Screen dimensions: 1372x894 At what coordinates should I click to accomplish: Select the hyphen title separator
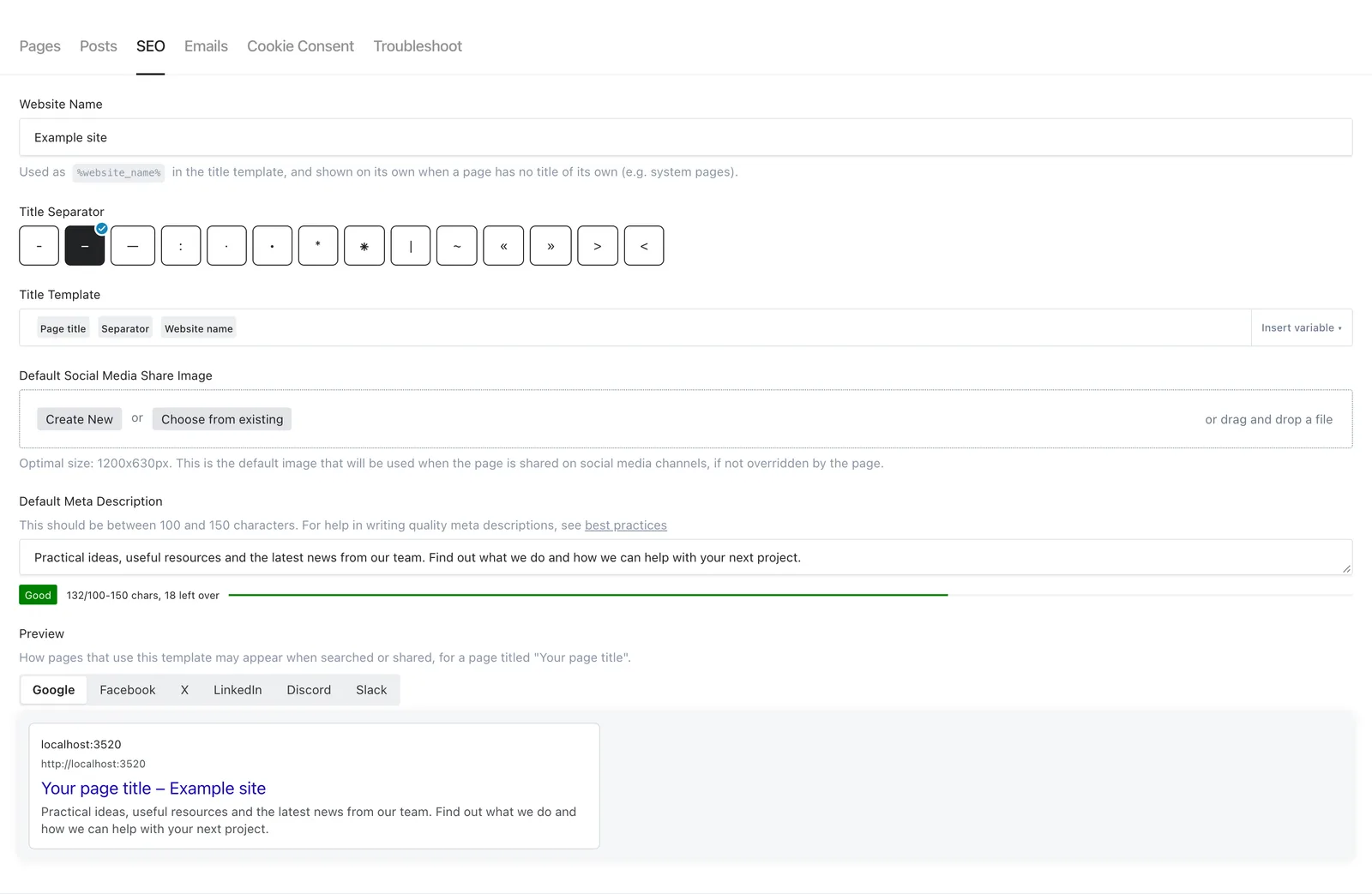pos(39,246)
